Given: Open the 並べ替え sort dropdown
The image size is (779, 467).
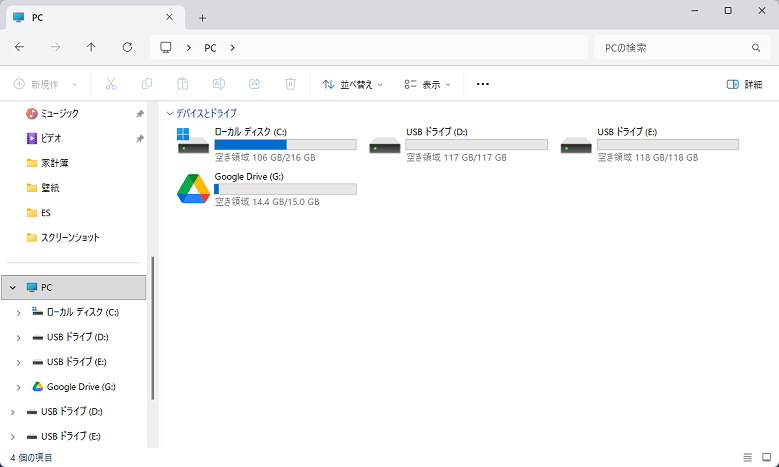Looking at the screenshot, I should 352,84.
